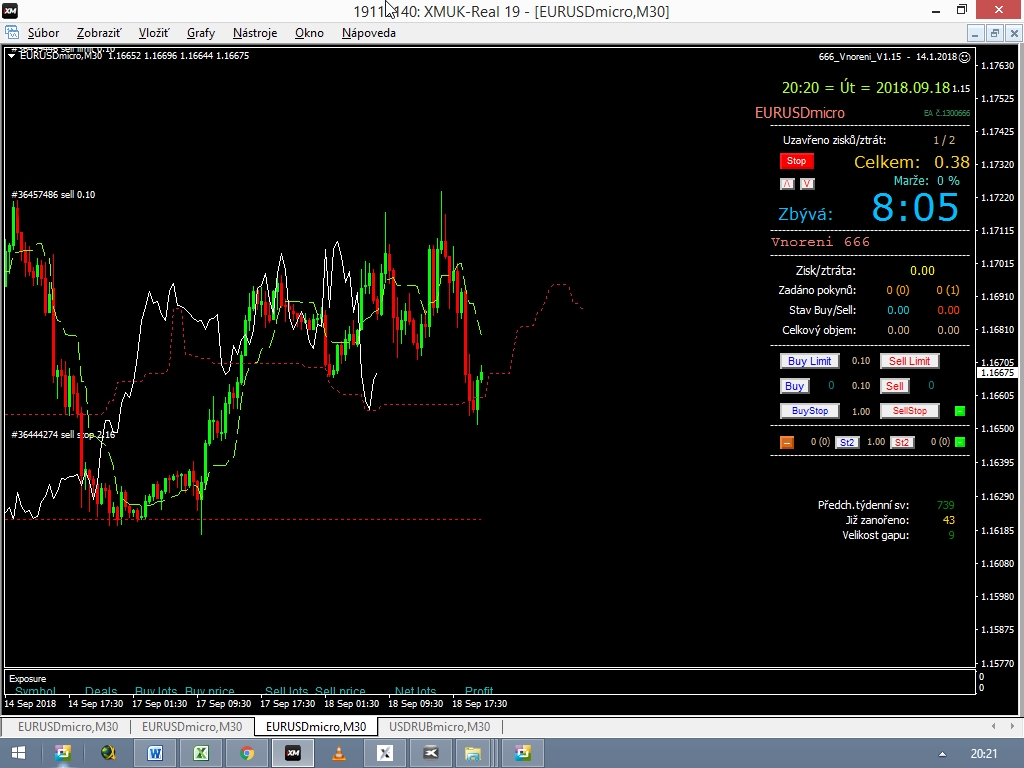The width and height of the screenshot is (1024, 768).
Task: Toggle the green square beside SellStop
Action: pyautogui.click(x=960, y=411)
